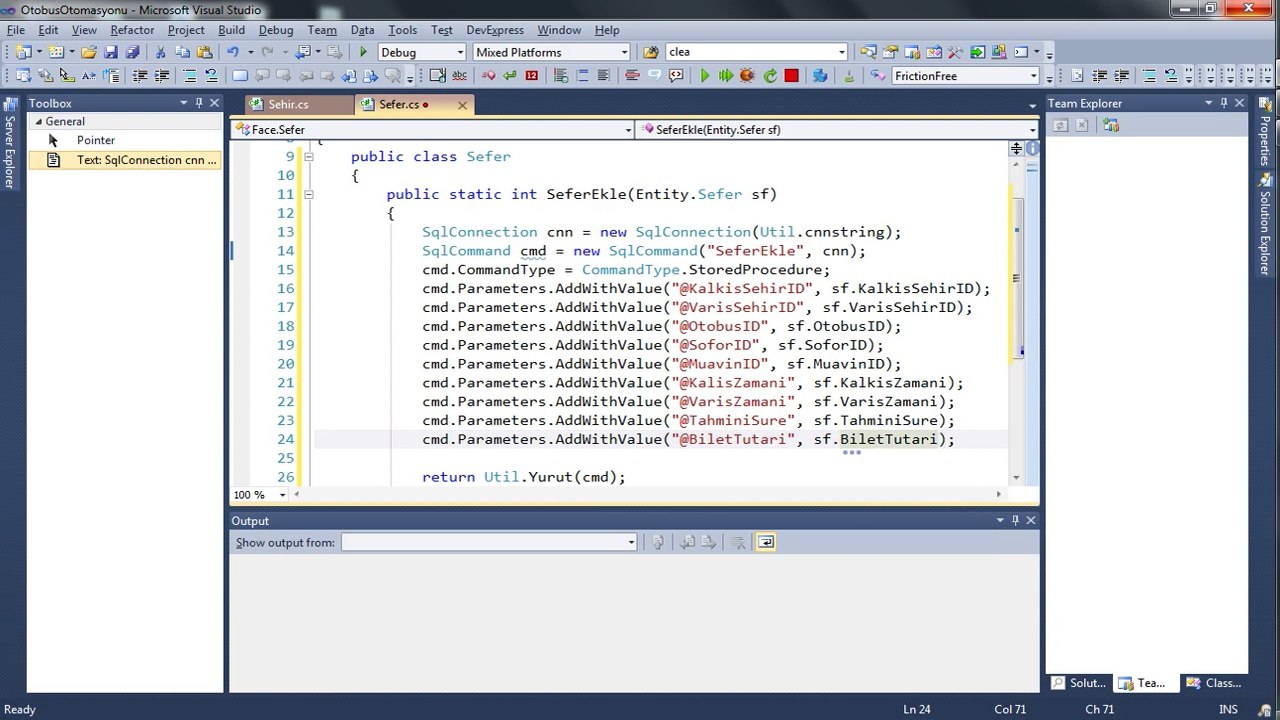Click the editor vertical scrollbar thumb
Viewport: 1280px width, 720px height.
click(x=1016, y=276)
